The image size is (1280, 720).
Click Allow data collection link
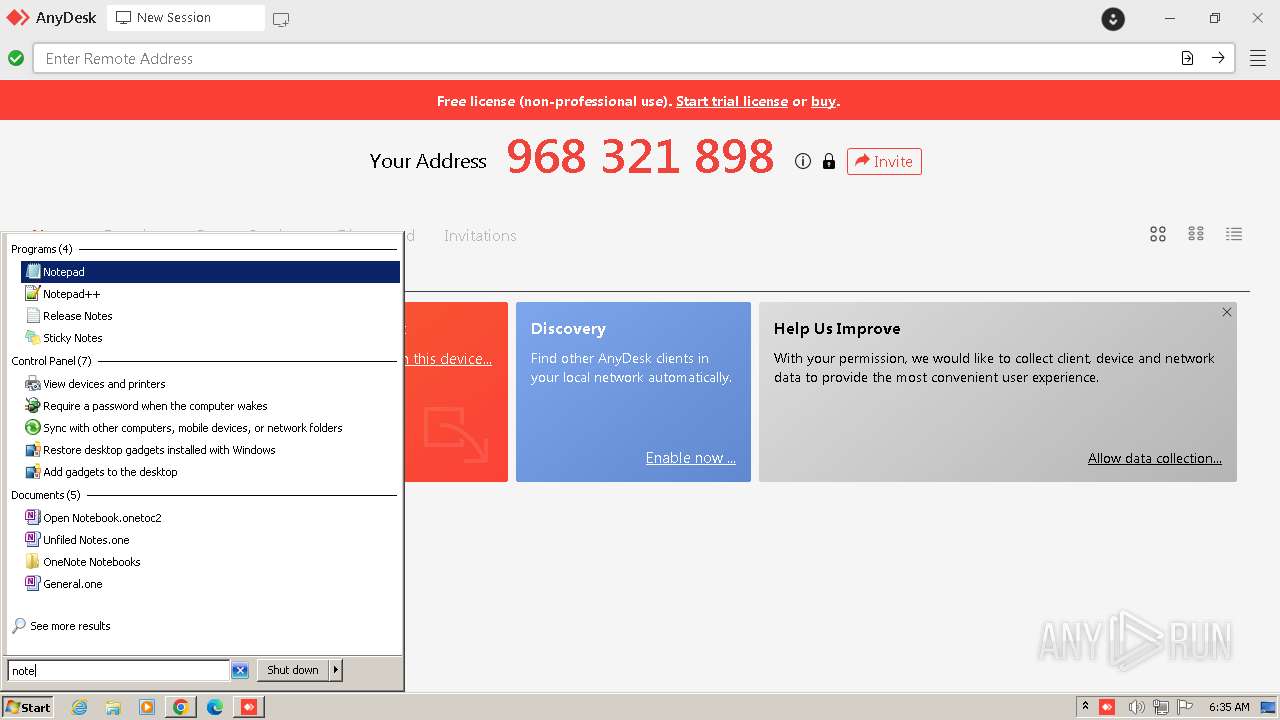(1155, 458)
